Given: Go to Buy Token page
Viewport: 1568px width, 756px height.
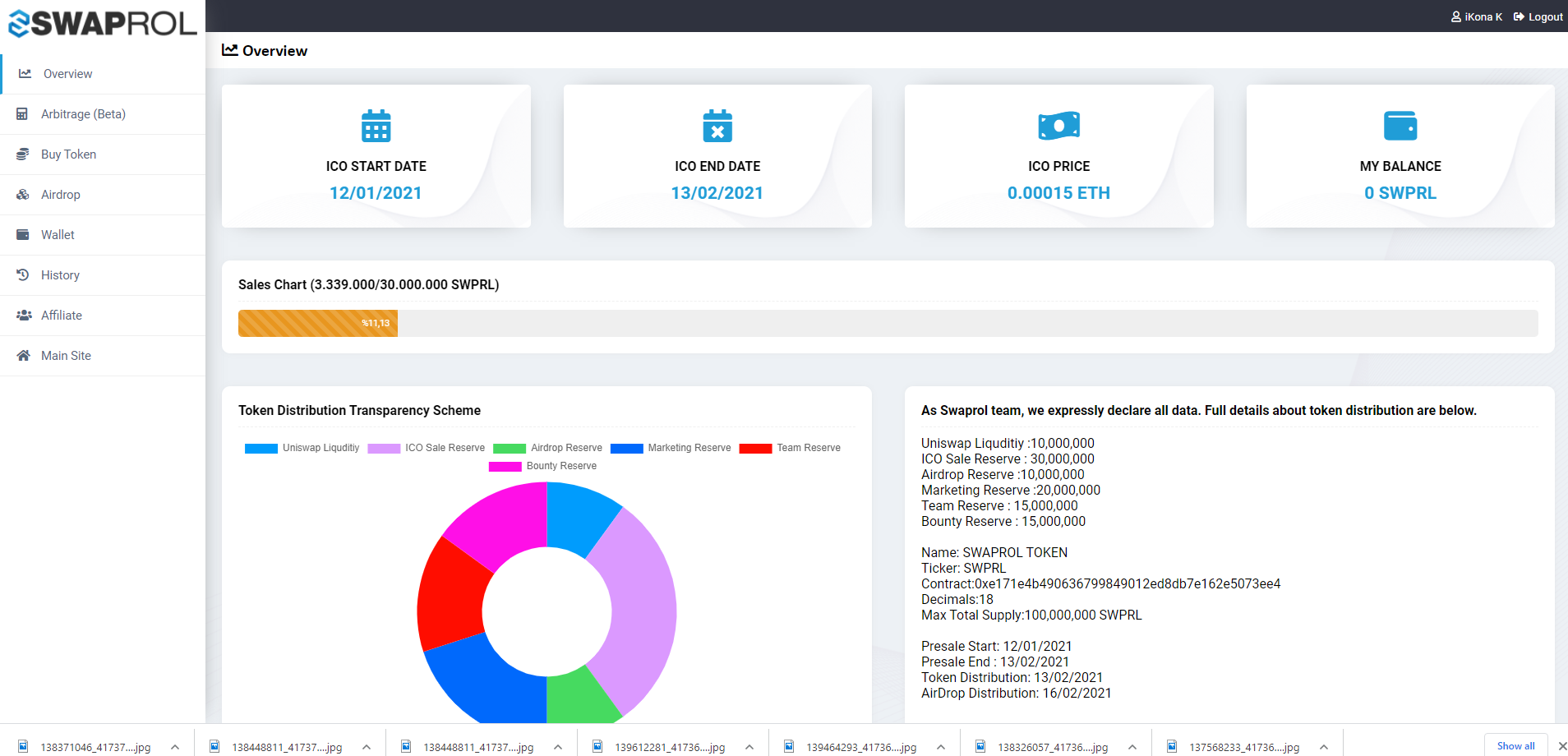Looking at the screenshot, I should pos(103,154).
